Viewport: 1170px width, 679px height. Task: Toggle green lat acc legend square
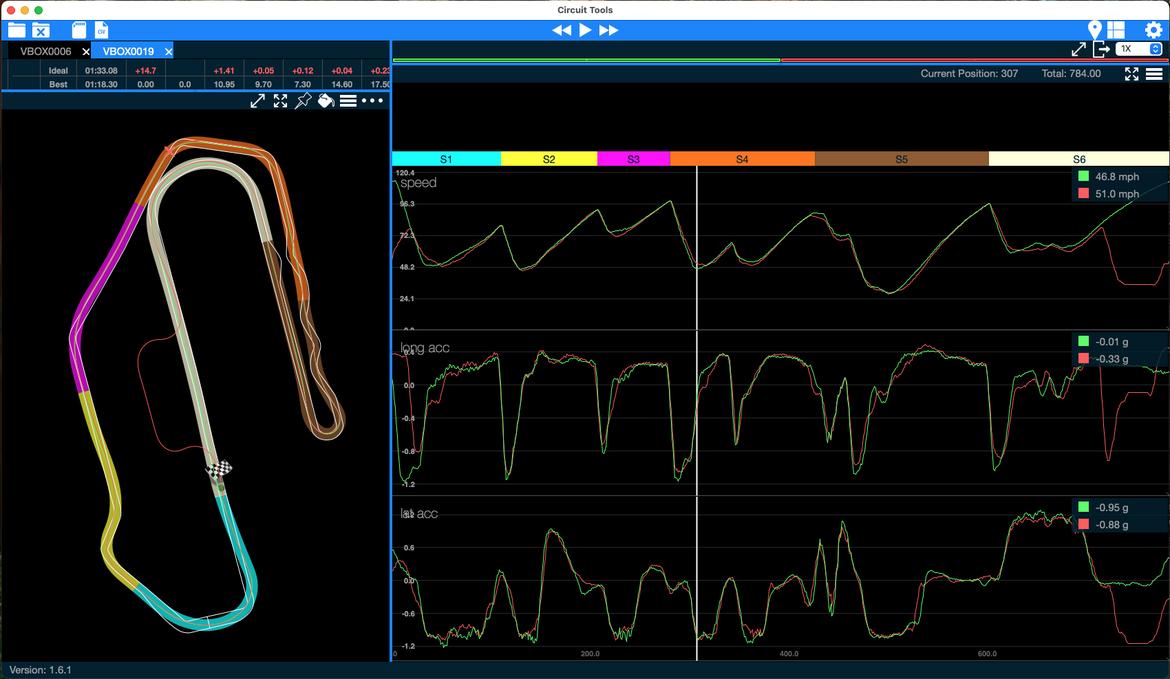point(1083,507)
